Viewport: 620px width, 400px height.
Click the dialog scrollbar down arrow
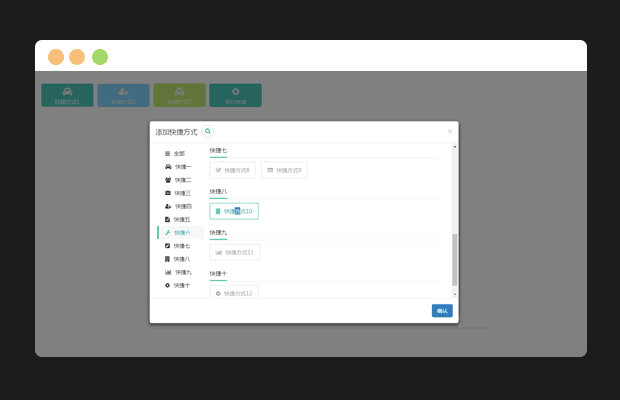point(455,294)
